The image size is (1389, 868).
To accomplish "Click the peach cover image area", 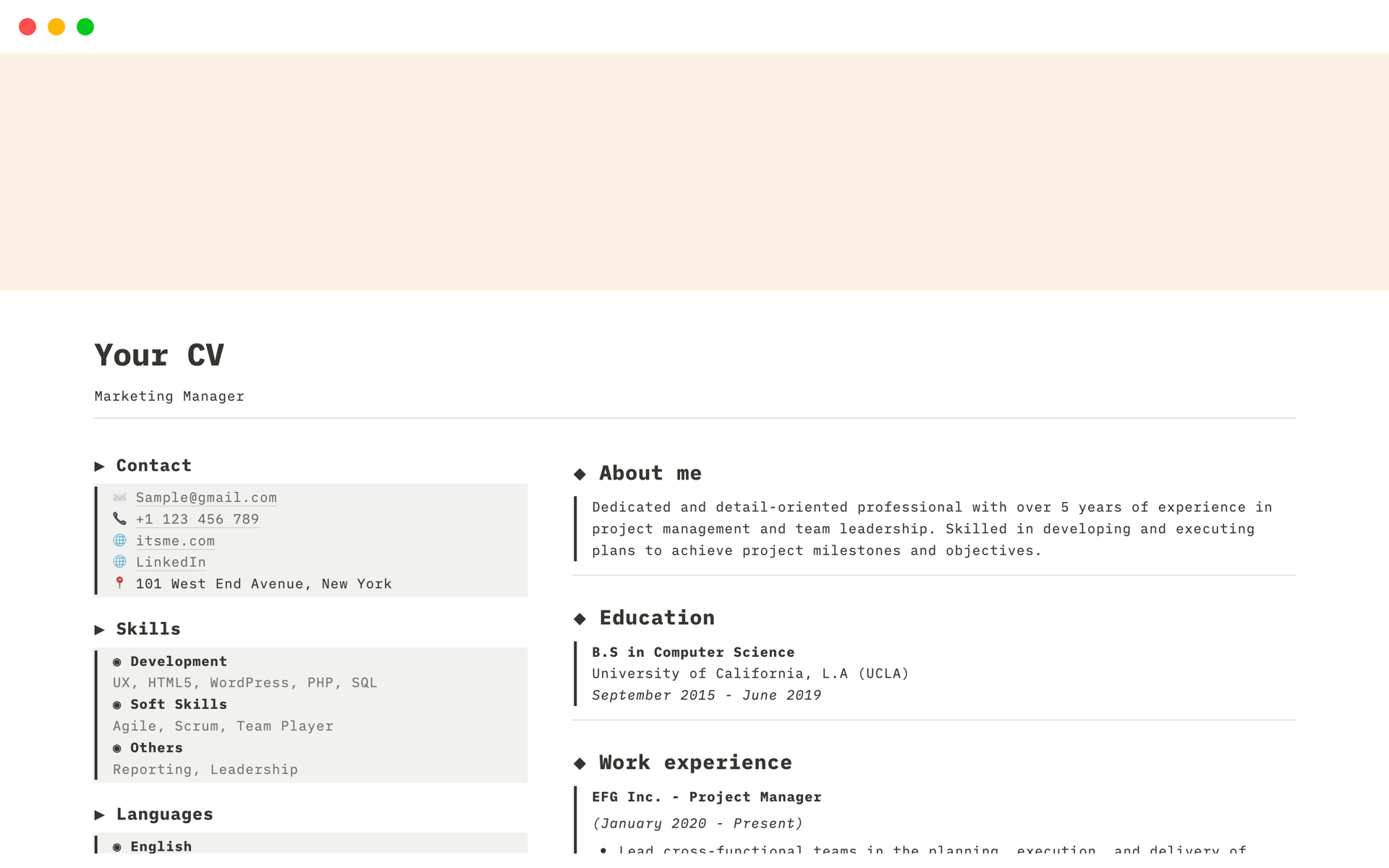I will [x=694, y=170].
